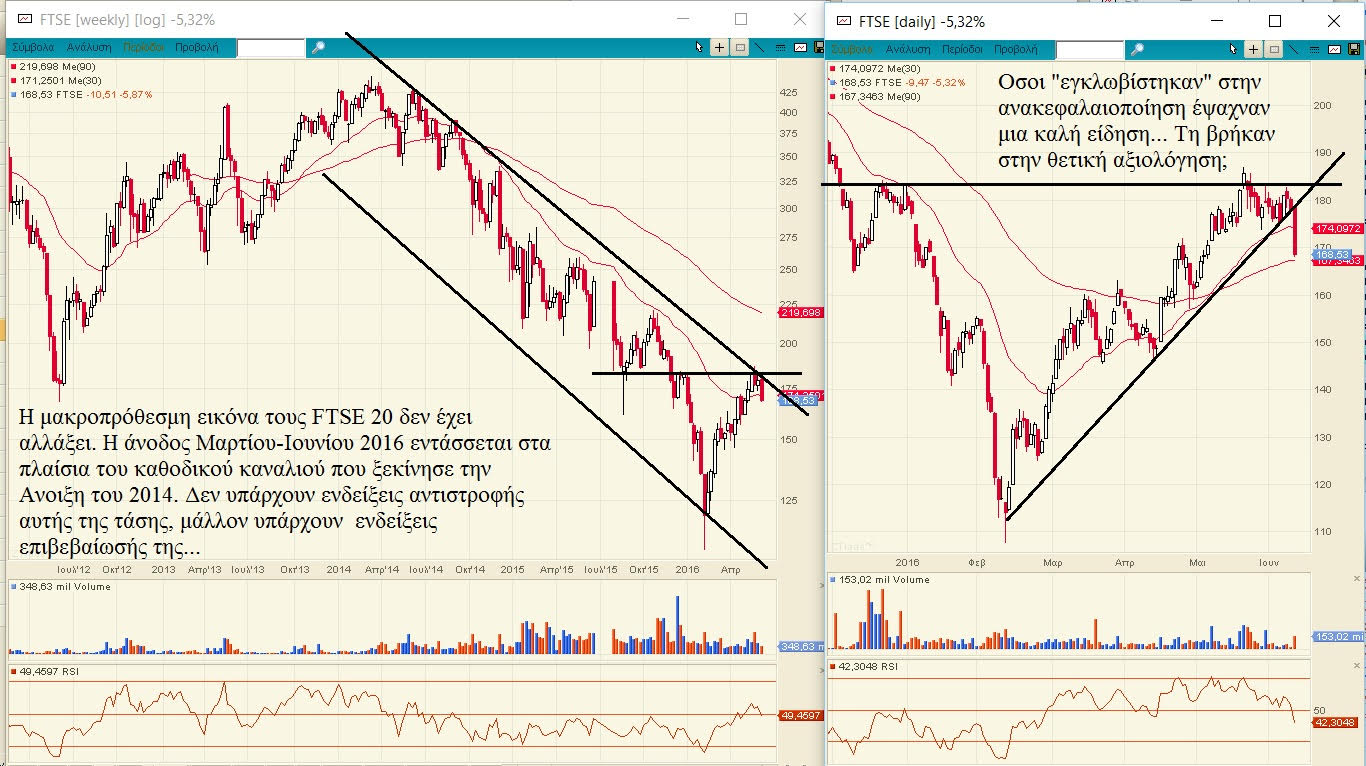Activate the crosshair tool in daily chart
The image size is (1366, 766).
(x=1255, y=49)
